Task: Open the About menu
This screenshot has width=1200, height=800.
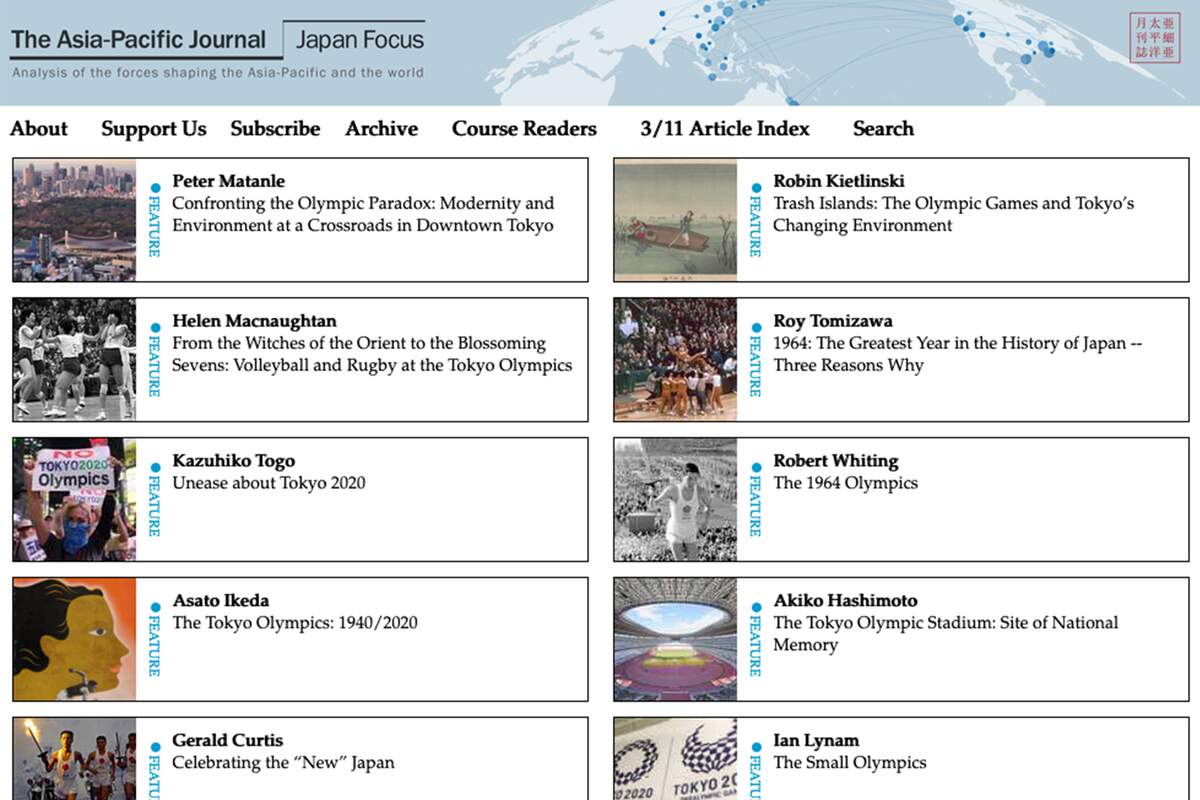Action: [x=39, y=128]
